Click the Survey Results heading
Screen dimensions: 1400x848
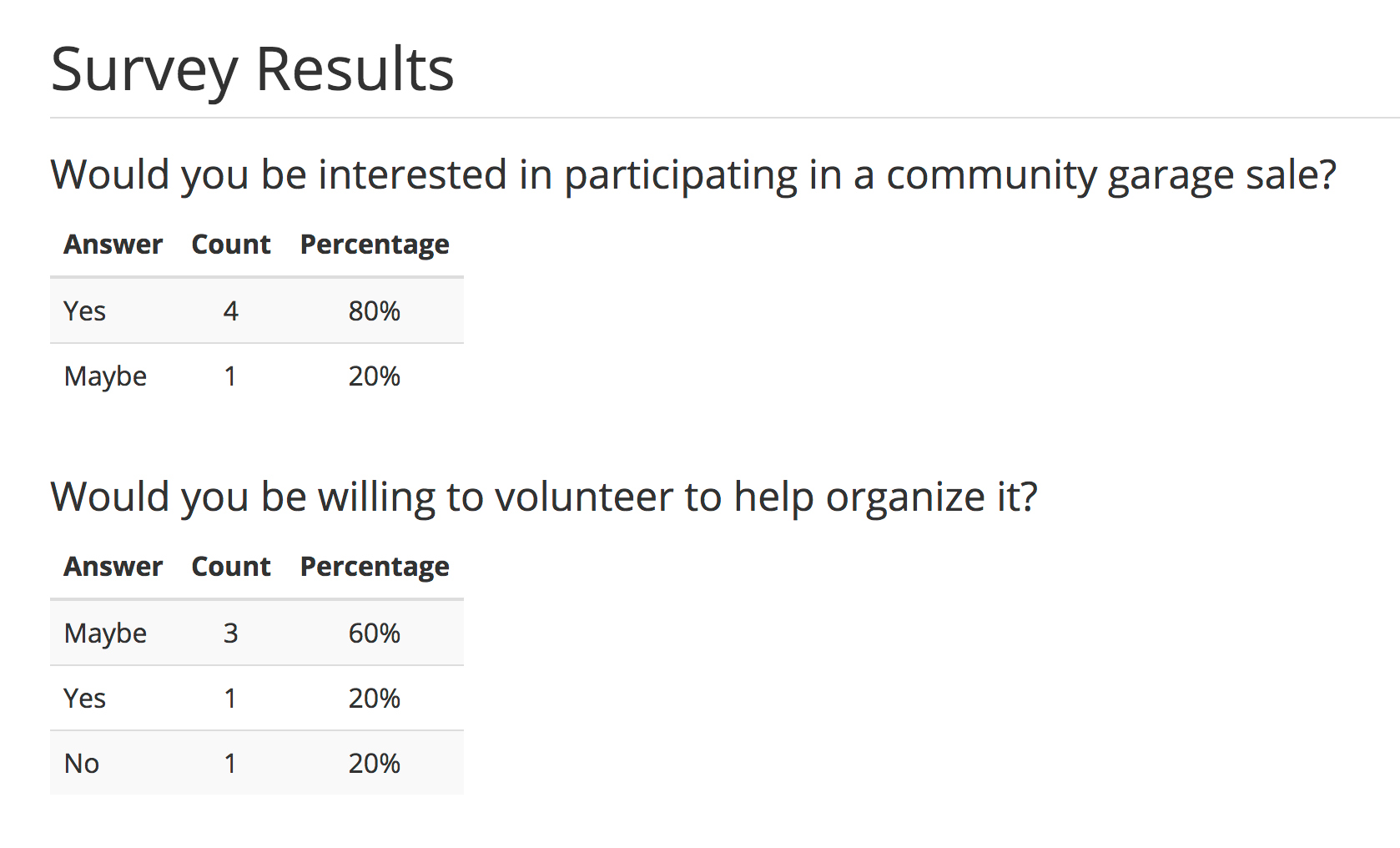252,69
